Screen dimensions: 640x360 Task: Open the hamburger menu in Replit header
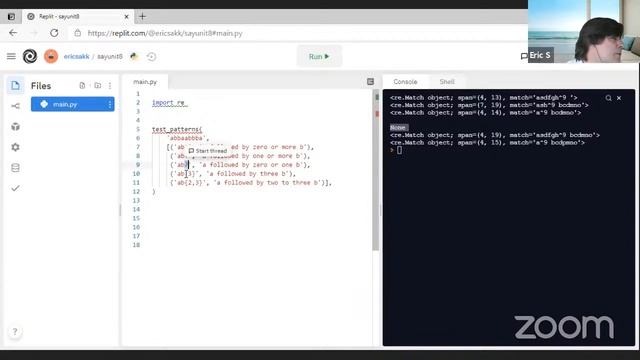(11, 56)
